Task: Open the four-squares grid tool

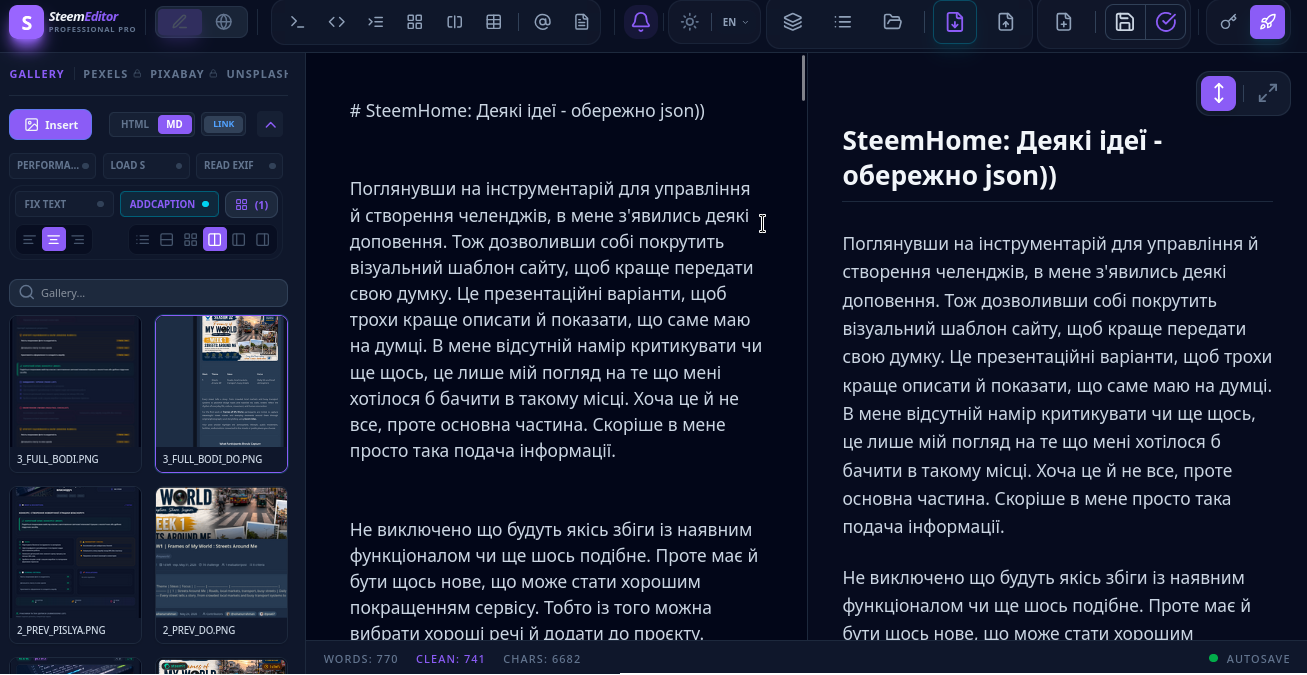Action: [415, 22]
